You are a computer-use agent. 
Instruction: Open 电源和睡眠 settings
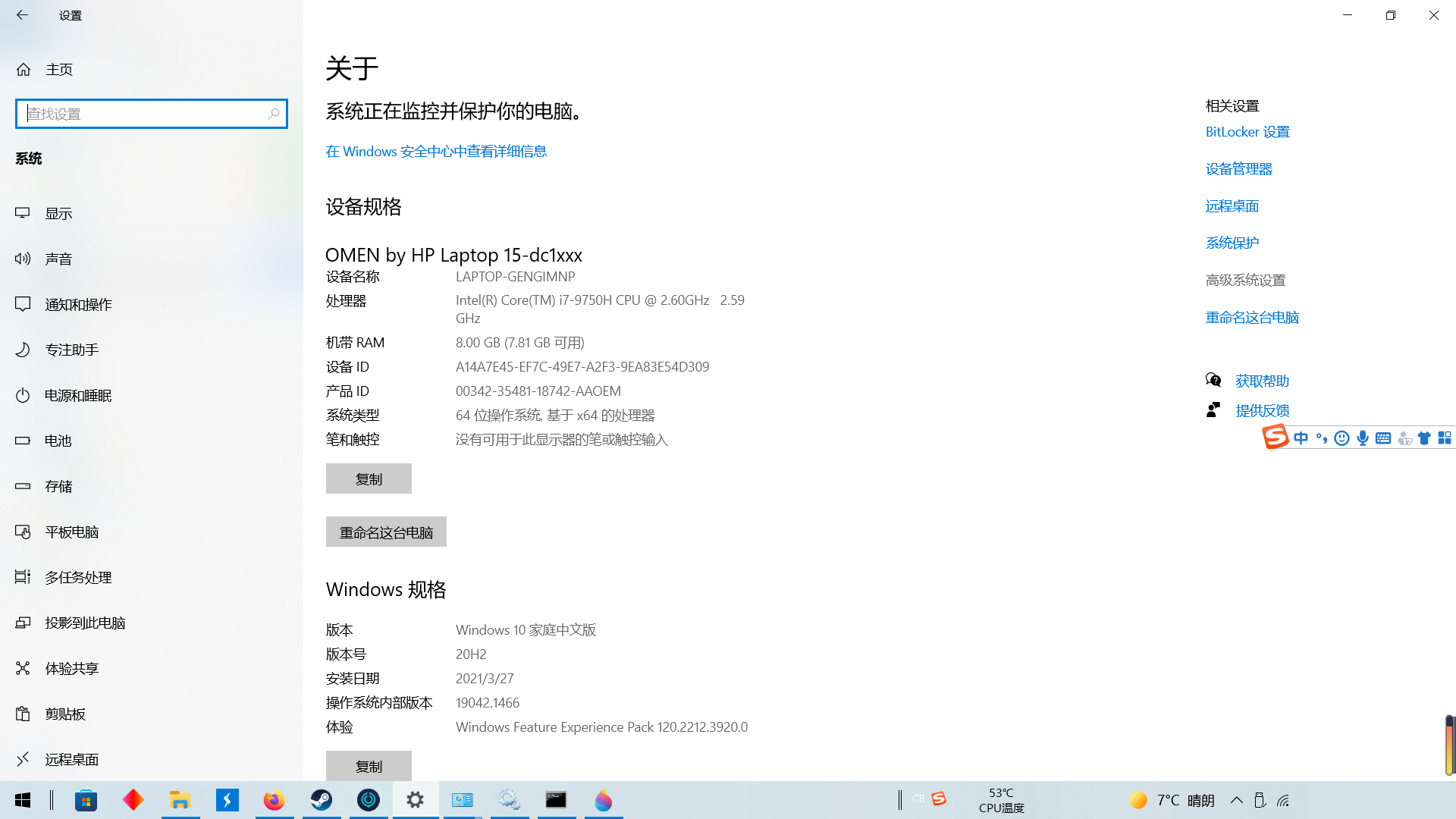(x=152, y=395)
